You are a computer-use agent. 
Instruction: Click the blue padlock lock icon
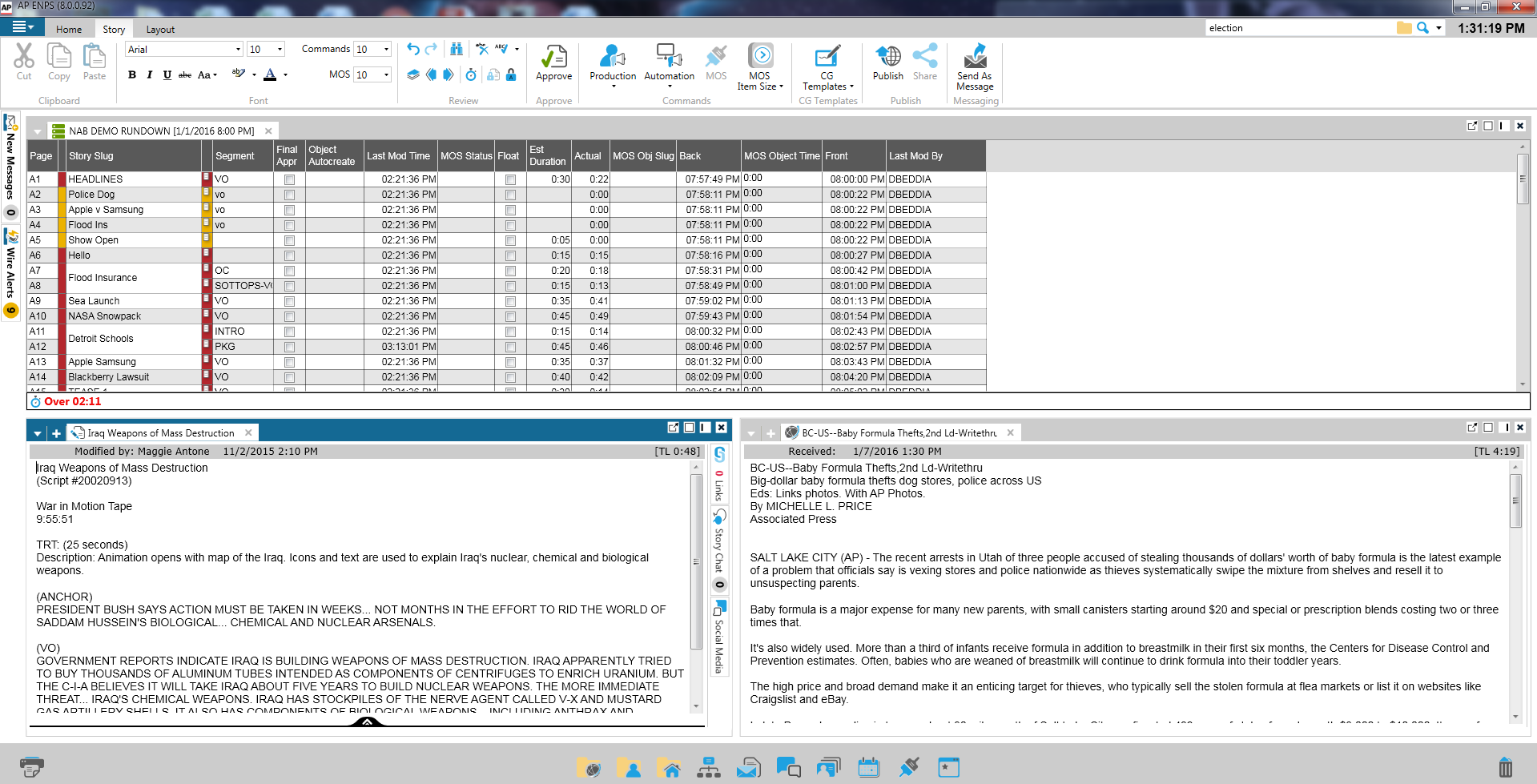click(x=511, y=74)
